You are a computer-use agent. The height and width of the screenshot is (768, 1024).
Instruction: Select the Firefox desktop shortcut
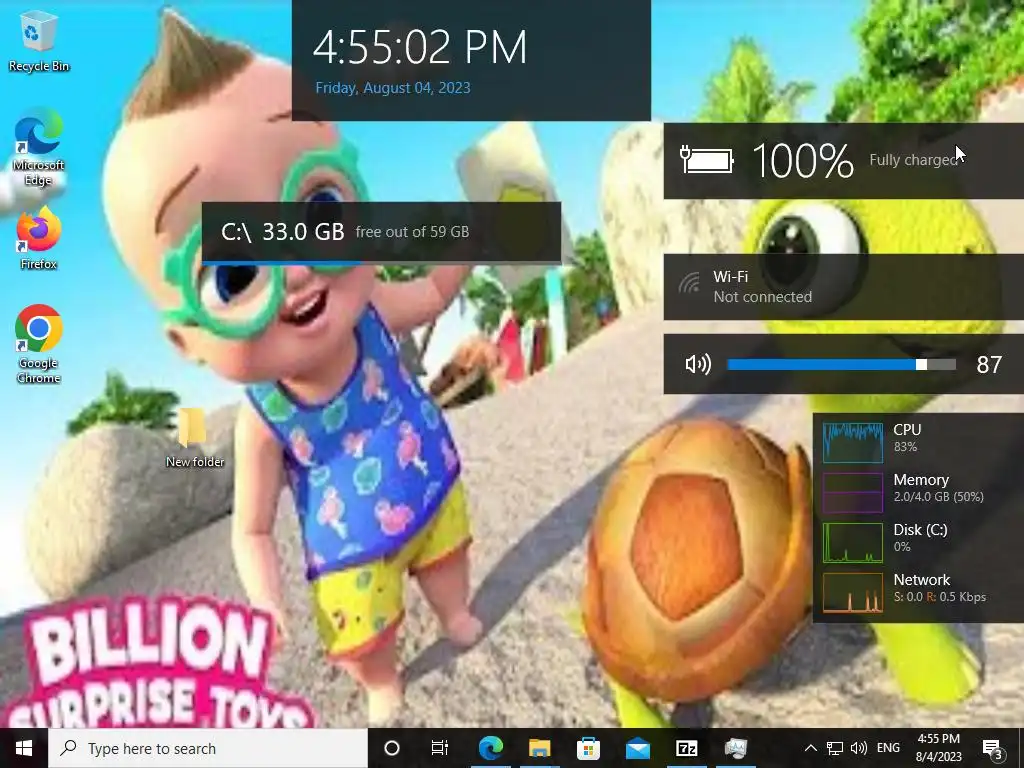tap(39, 238)
